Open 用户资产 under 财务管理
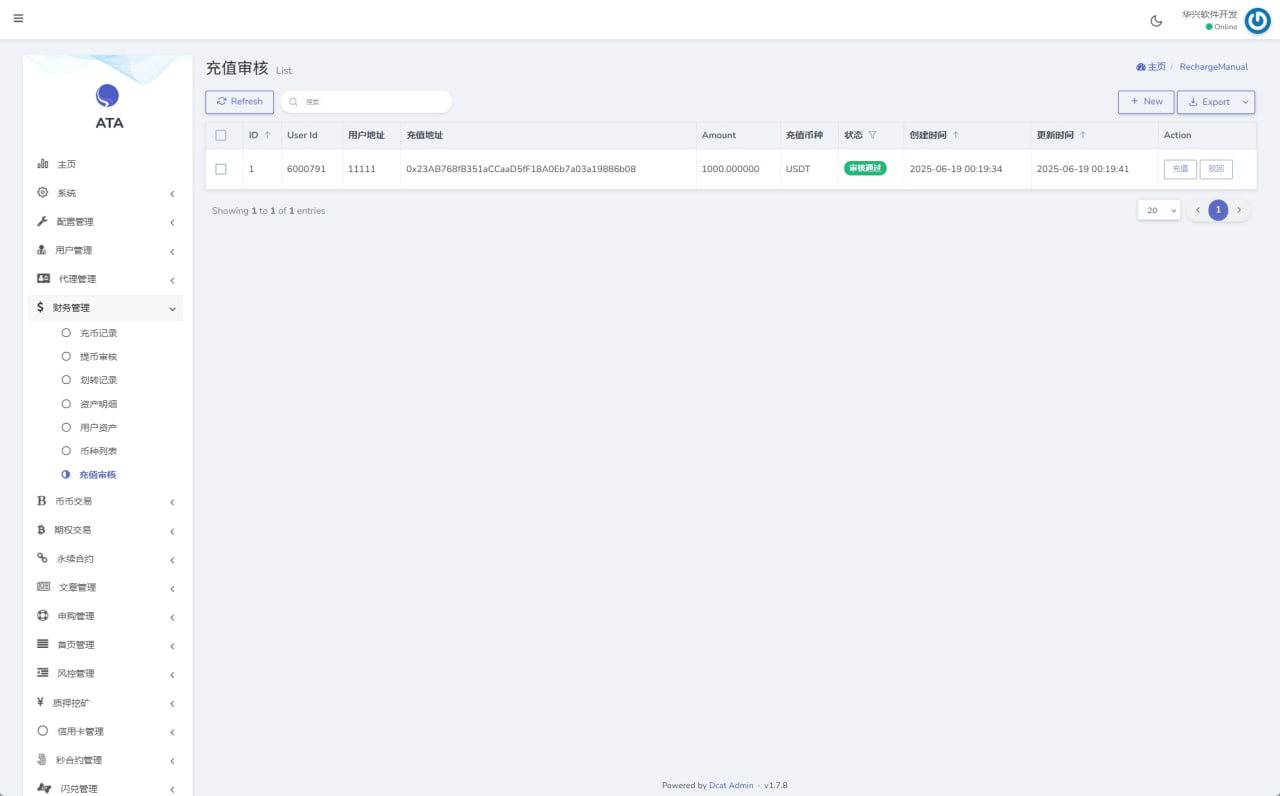This screenshot has width=1280, height=796. (98, 428)
